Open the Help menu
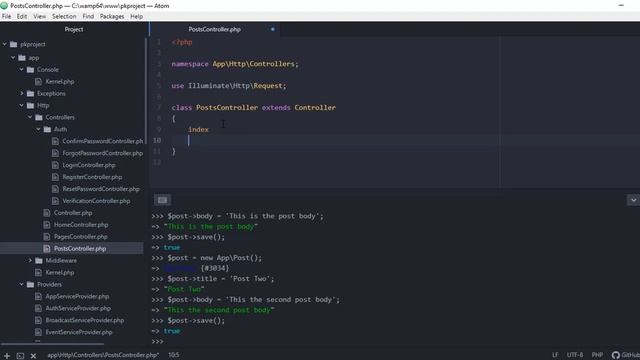Viewport: 640px width, 360px height. (137, 16)
